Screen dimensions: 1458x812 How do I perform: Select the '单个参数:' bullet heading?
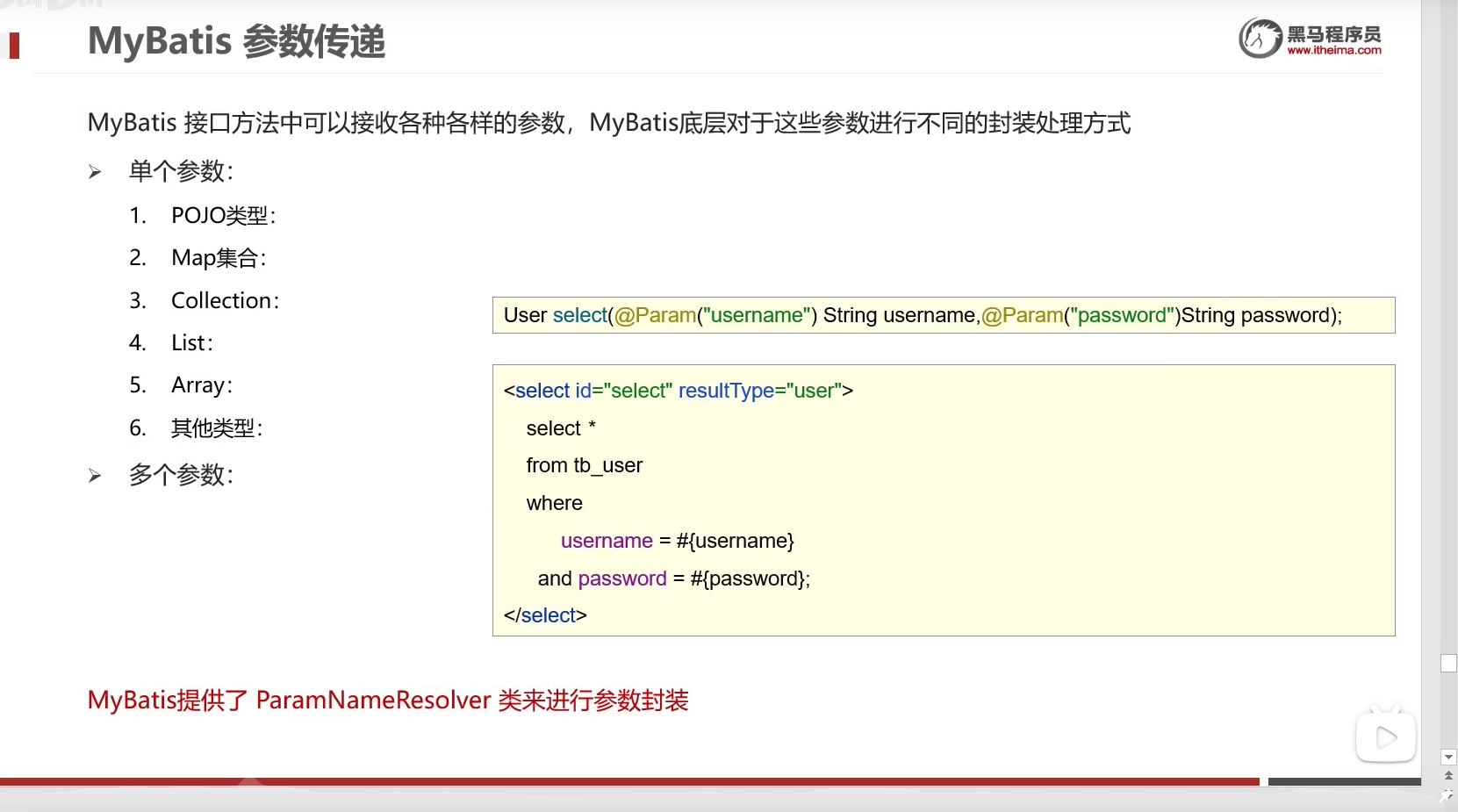click(182, 171)
